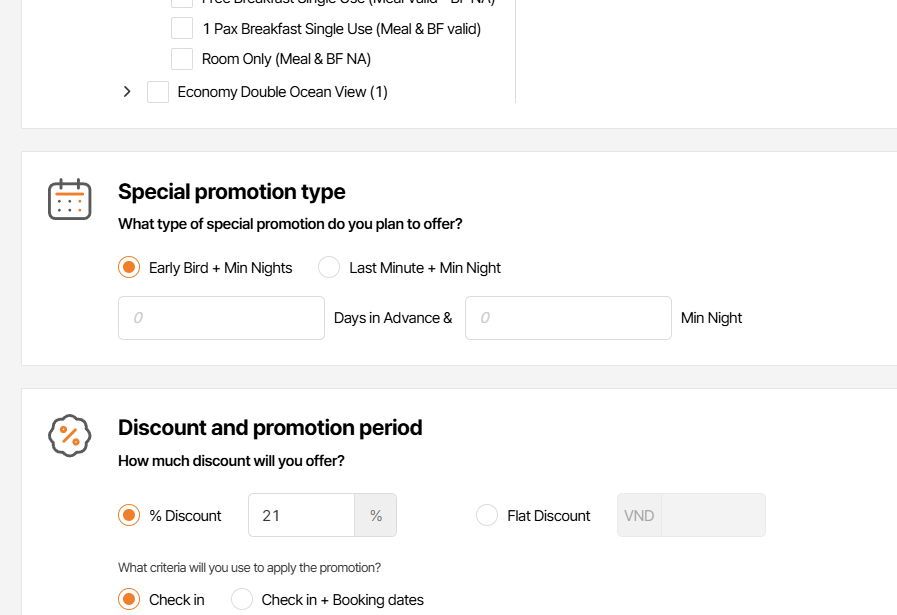This screenshot has height=615, width=897.
Task: Click the calendar icon beside Special promotion type
Action: [70, 199]
